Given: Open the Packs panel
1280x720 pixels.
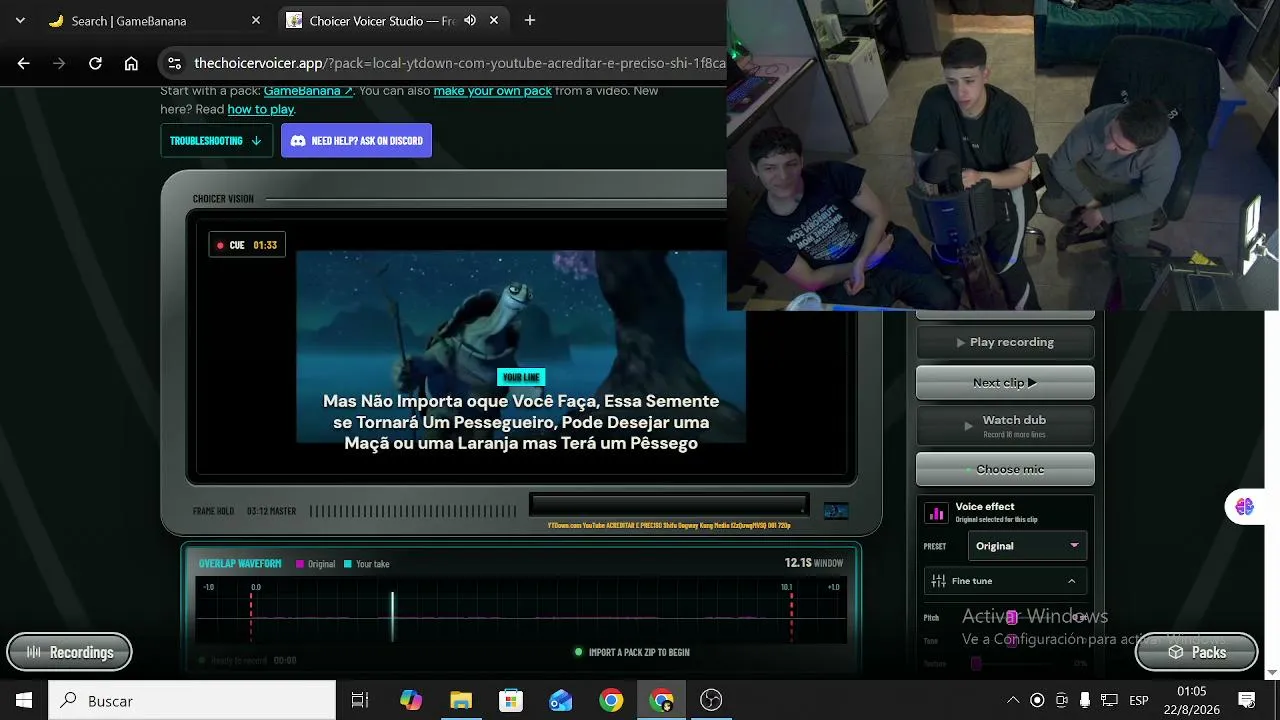Looking at the screenshot, I should tap(1197, 652).
